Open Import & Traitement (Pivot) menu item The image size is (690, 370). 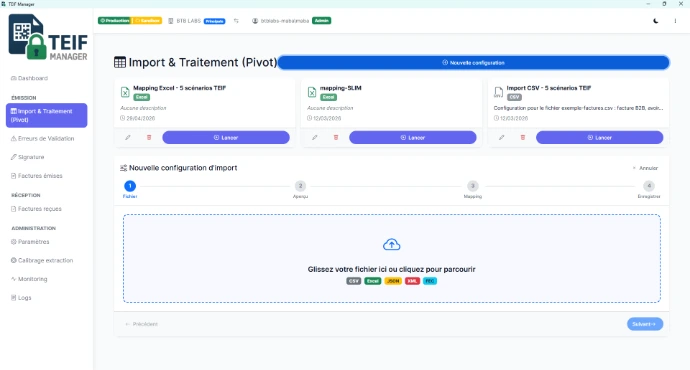coord(47,115)
